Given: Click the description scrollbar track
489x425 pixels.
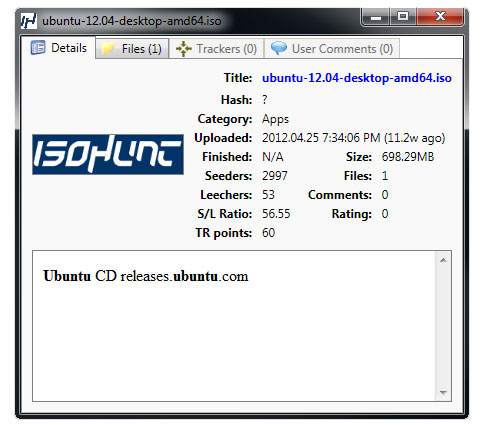Looking at the screenshot, I should [x=443, y=327].
